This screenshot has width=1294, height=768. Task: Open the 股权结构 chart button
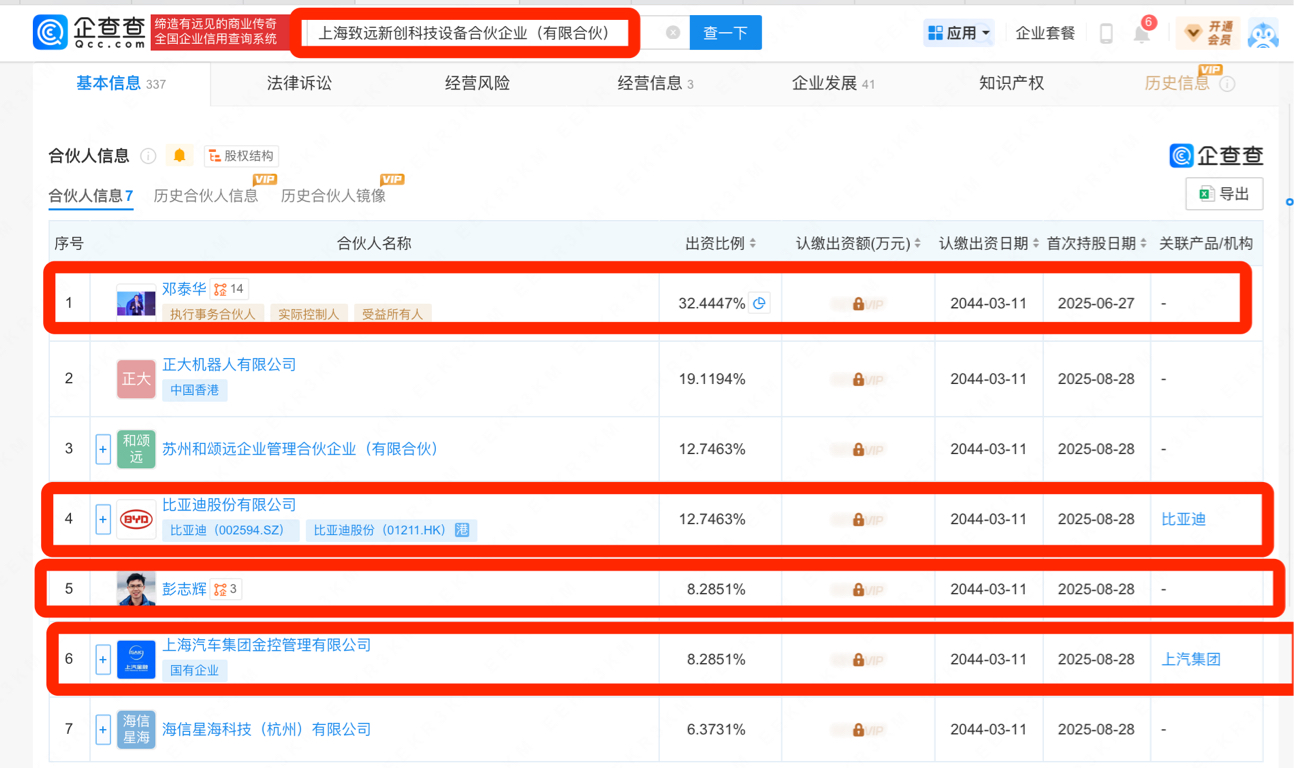[x=241, y=156]
